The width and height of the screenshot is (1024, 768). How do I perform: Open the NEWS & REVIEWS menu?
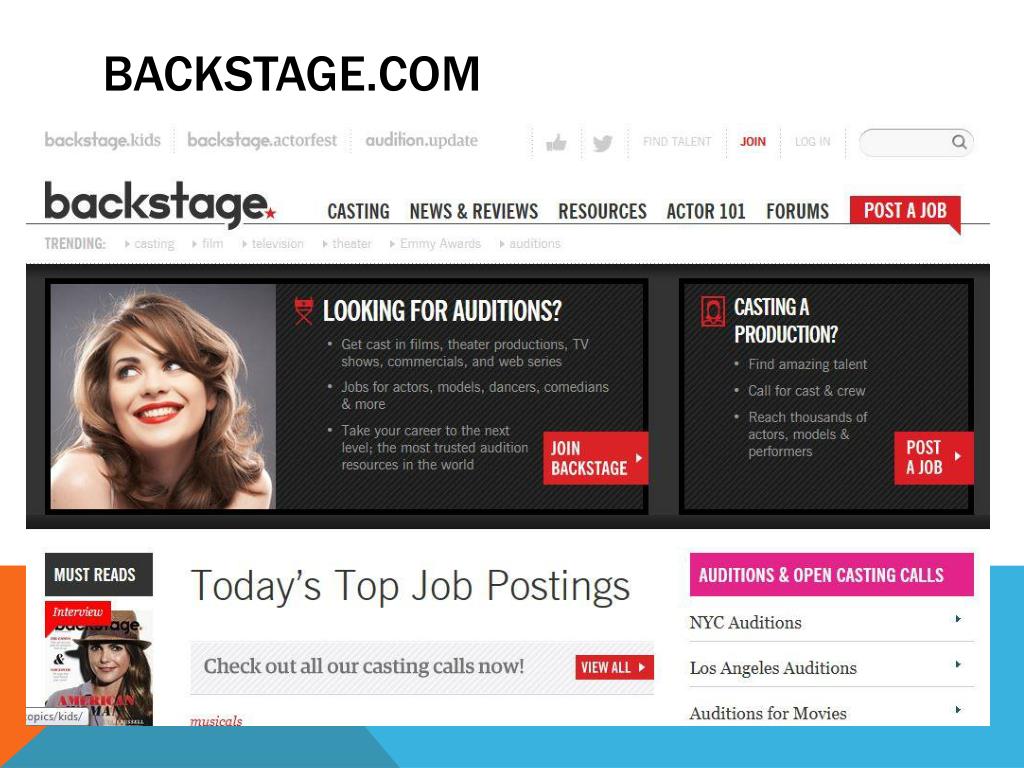473,212
